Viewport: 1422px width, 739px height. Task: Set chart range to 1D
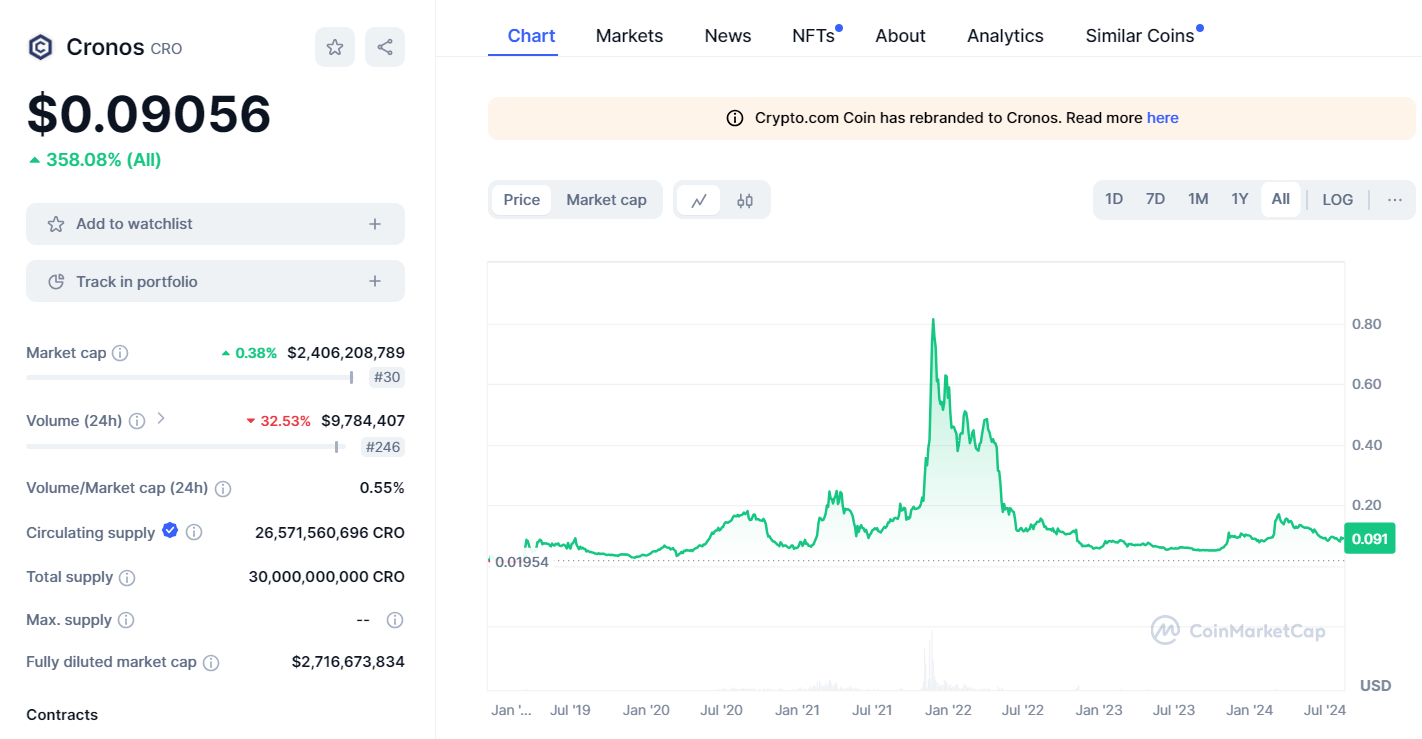(x=1114, y=199)
